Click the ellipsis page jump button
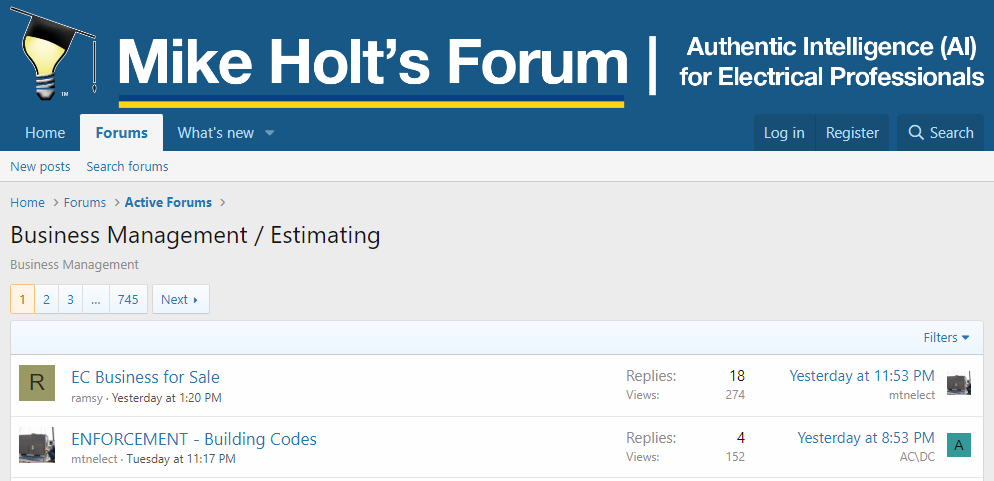This screenshot has width=994, height=481. [96, 299]
